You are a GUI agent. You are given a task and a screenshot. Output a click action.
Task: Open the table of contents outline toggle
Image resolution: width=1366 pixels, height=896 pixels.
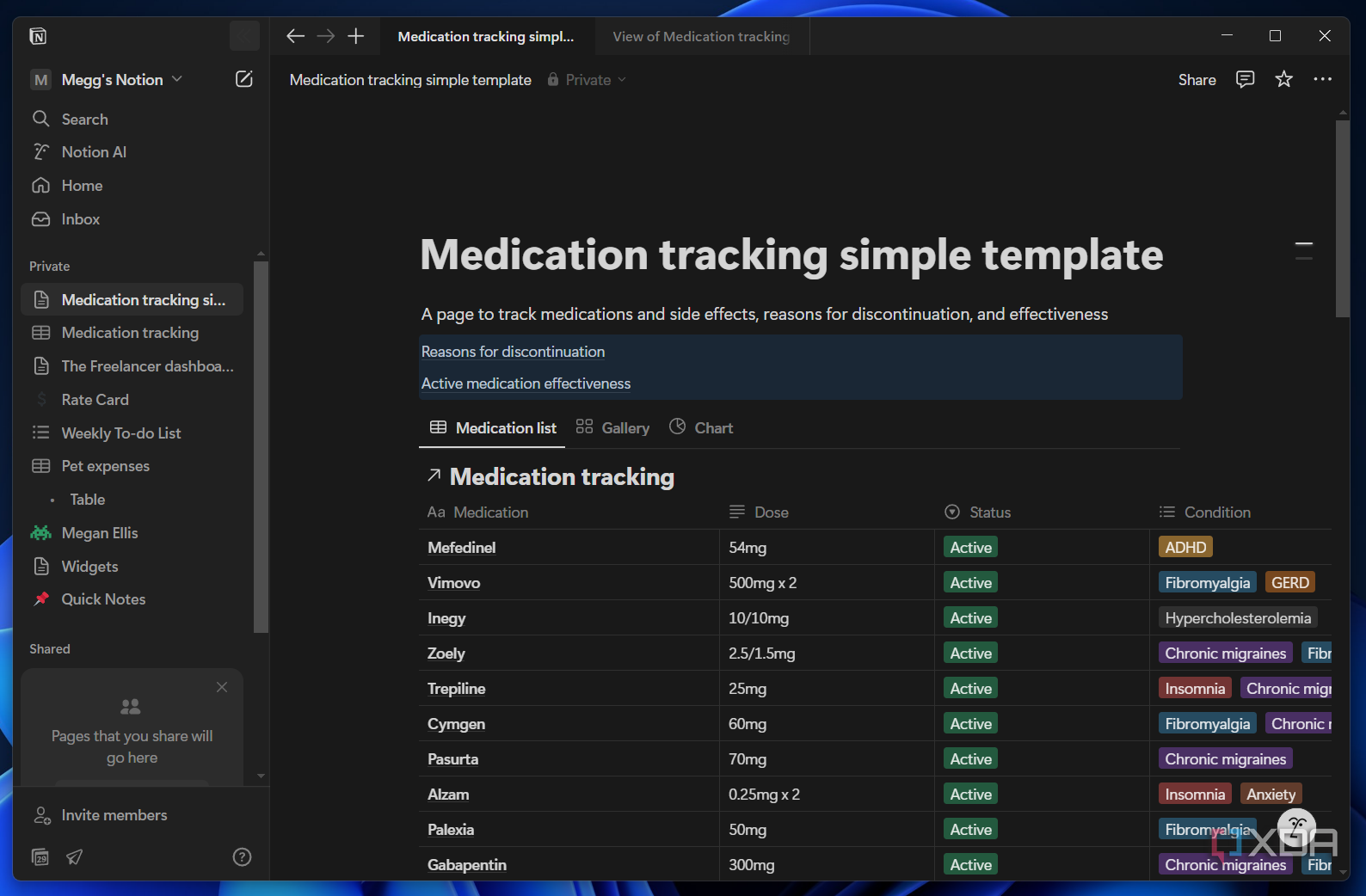pyautogui.click(x=1304, y=250)
